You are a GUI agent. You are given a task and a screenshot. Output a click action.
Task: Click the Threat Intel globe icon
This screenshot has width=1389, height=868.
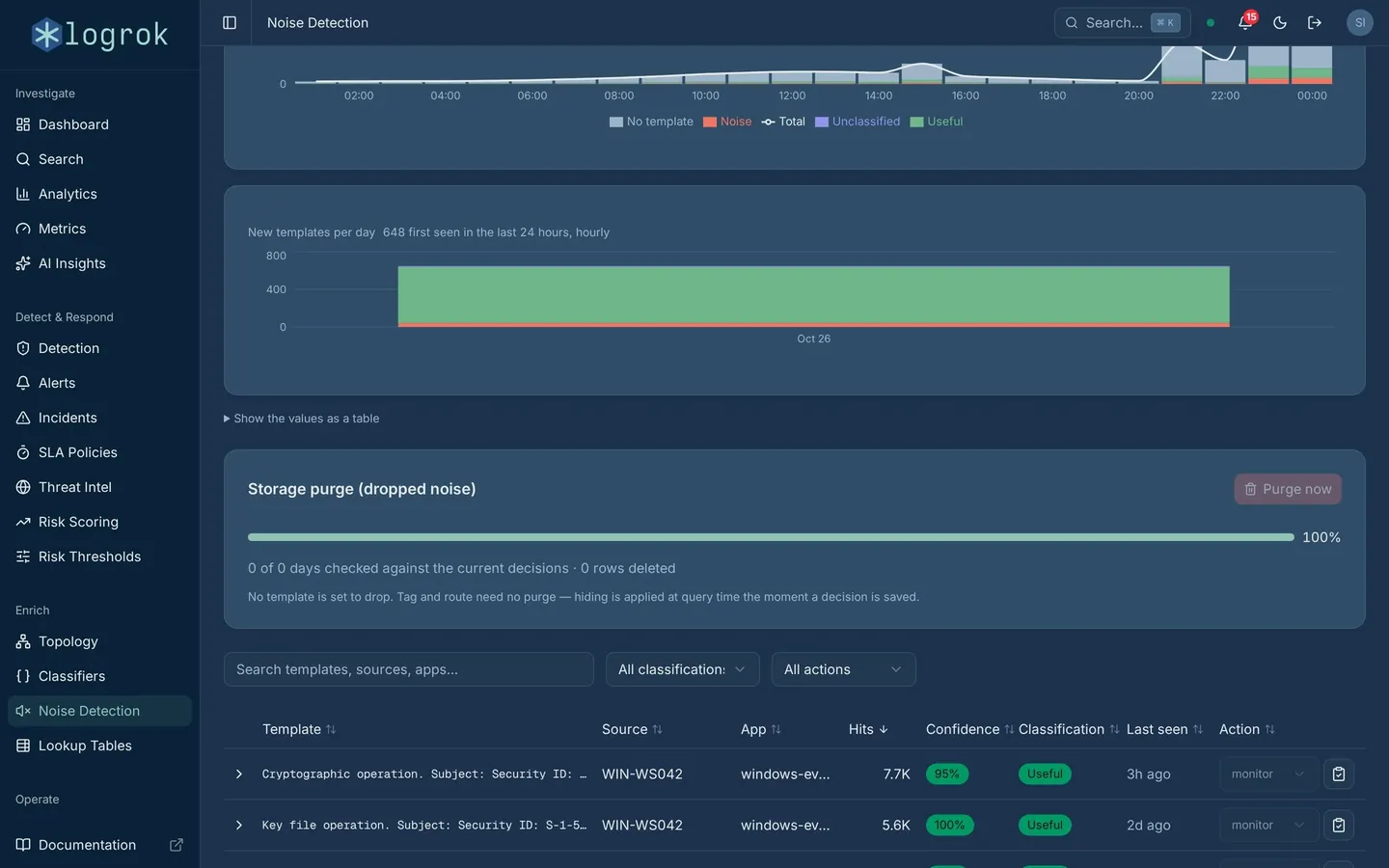pos(23,487)
